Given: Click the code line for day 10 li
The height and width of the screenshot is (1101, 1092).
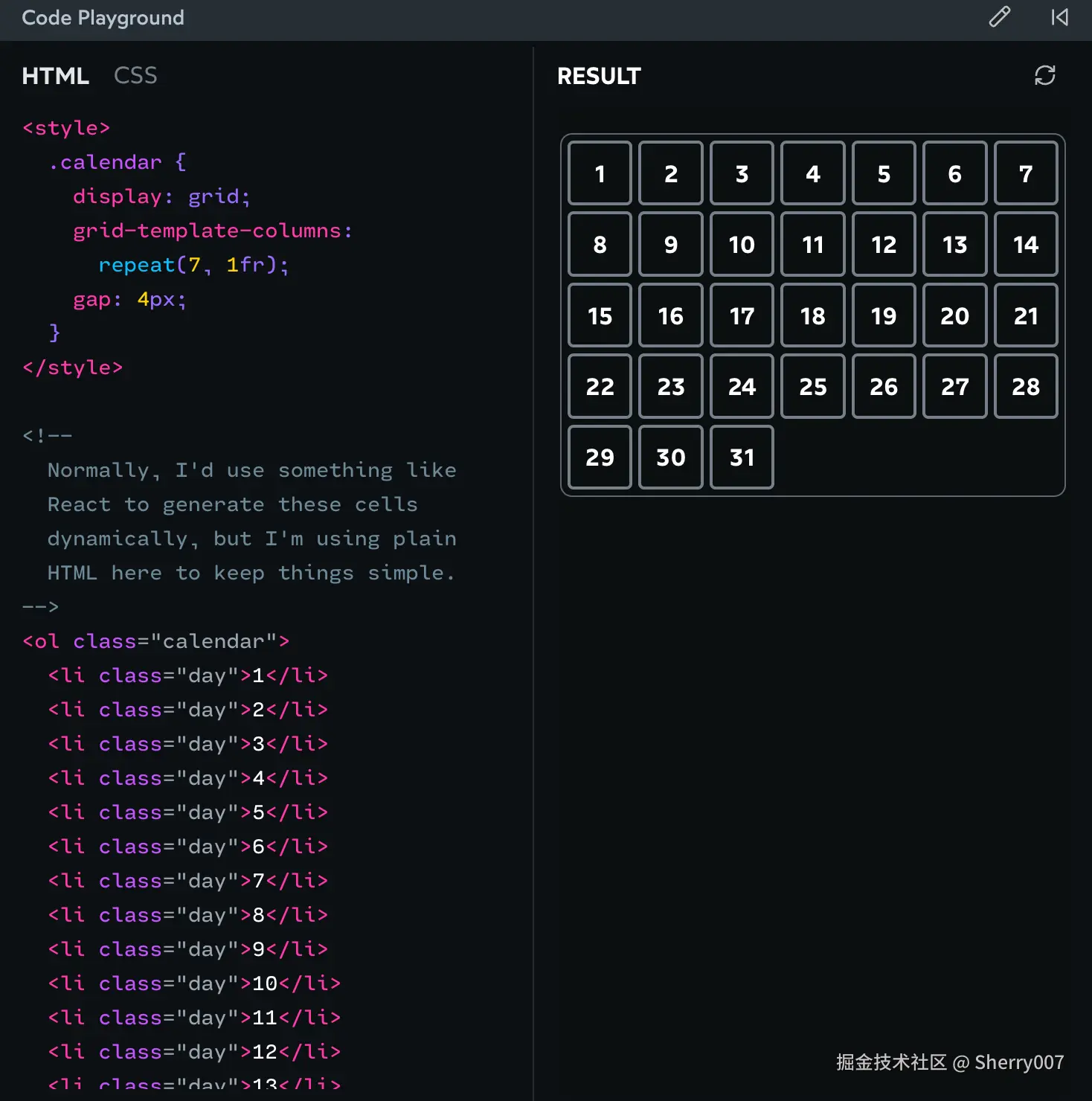Looking at the screenshot, I should [x=194, y=983].
